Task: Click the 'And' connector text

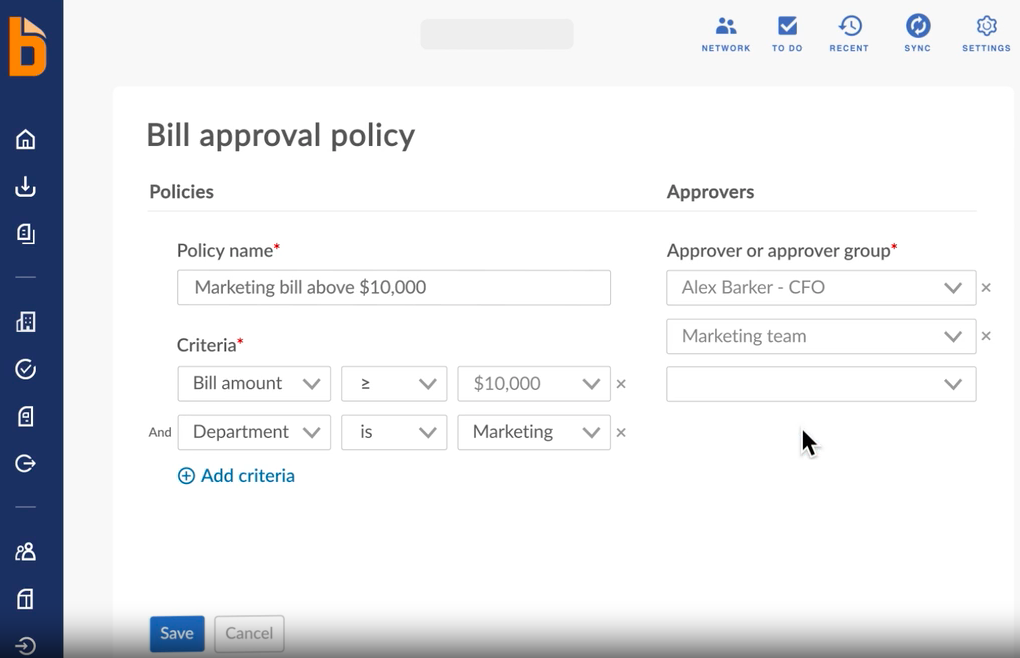Action: pyautogui.click(x=160, y=432)
